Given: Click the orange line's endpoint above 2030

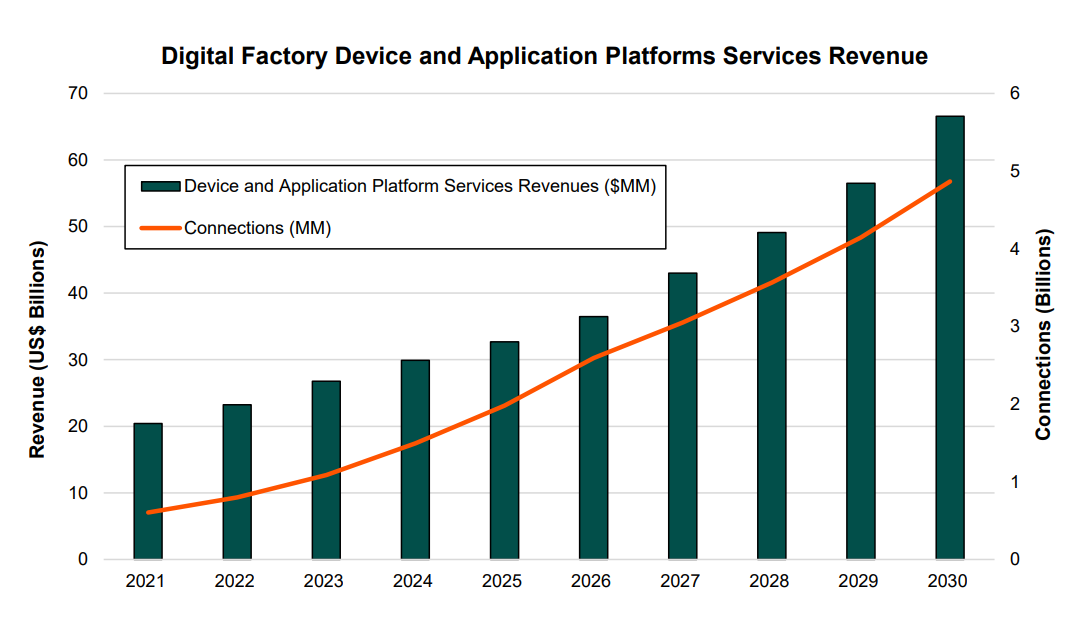Looking at the screenshot, I should [x=949, y=182].
